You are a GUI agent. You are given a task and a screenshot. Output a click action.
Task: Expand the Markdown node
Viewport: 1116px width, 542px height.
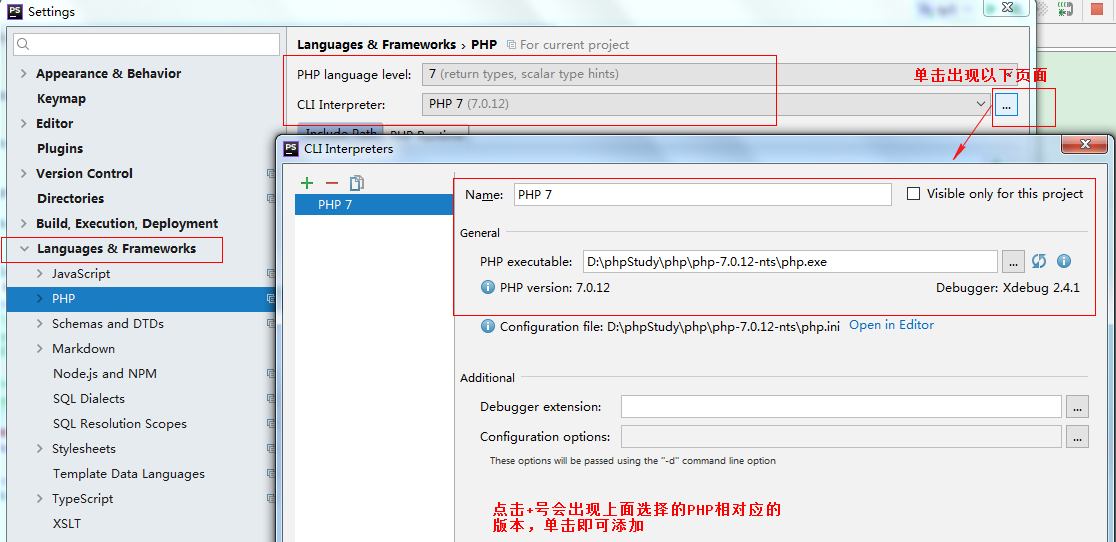click(40, 349)
